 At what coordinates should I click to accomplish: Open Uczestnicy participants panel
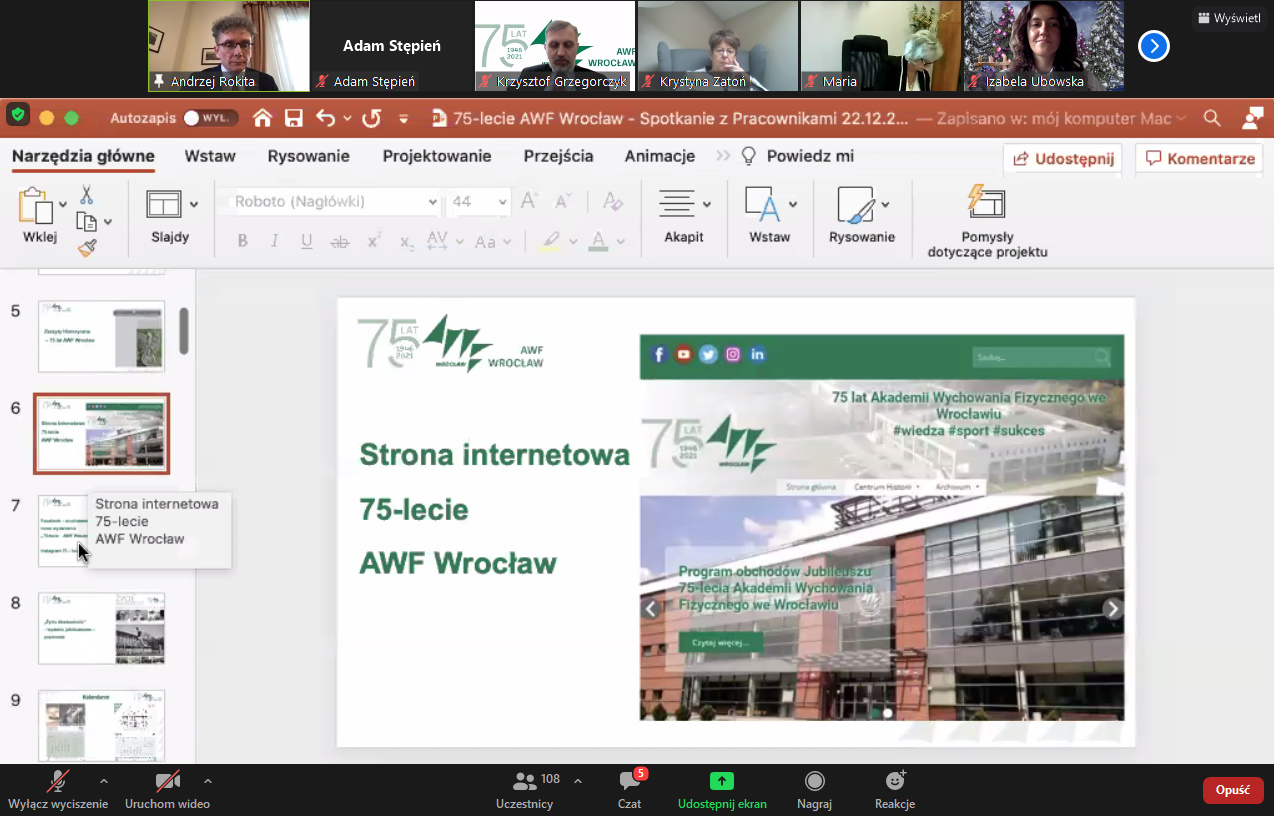[525, 790]
